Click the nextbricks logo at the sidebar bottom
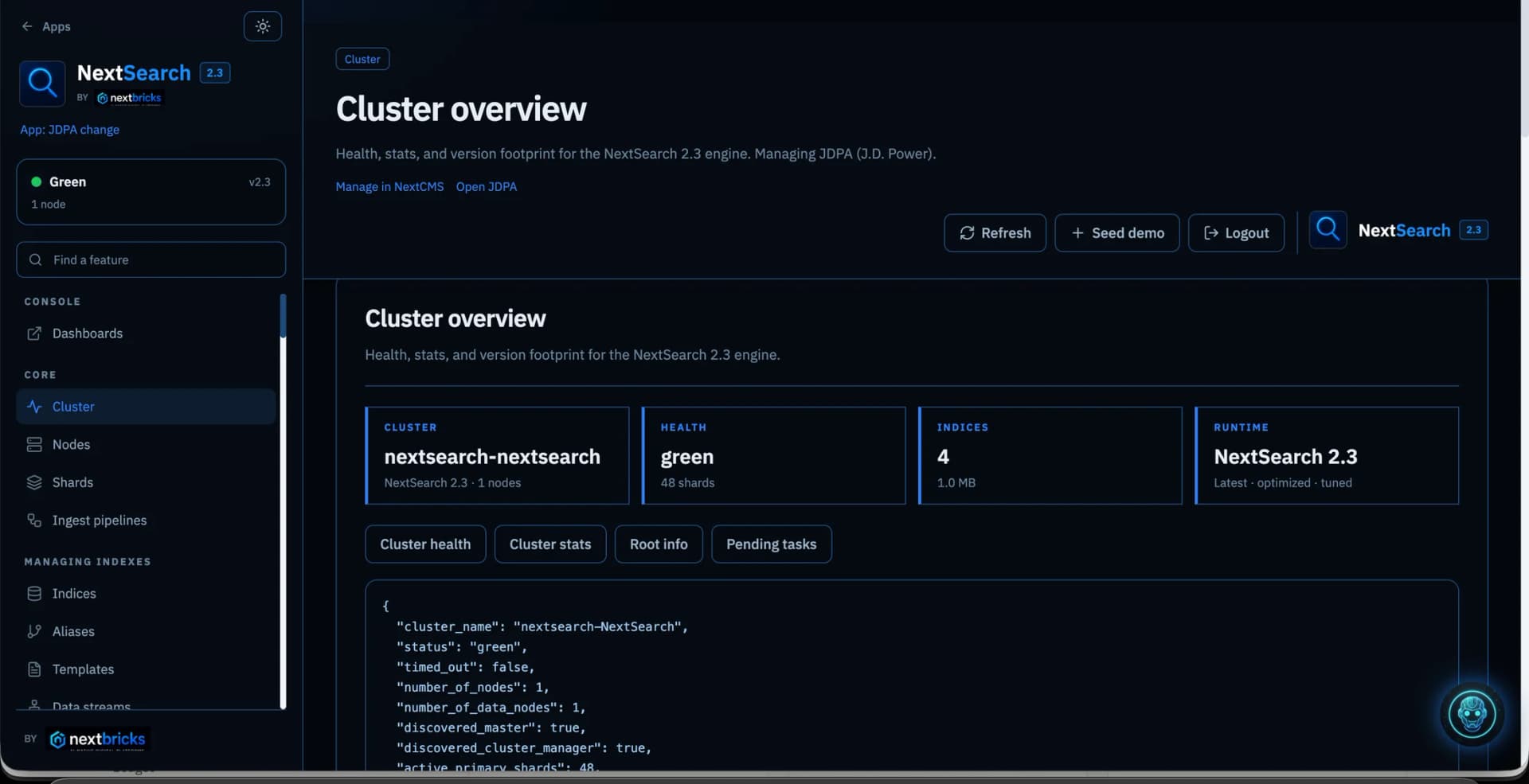This screenshot has height=784, width=1529. [98, 739]
